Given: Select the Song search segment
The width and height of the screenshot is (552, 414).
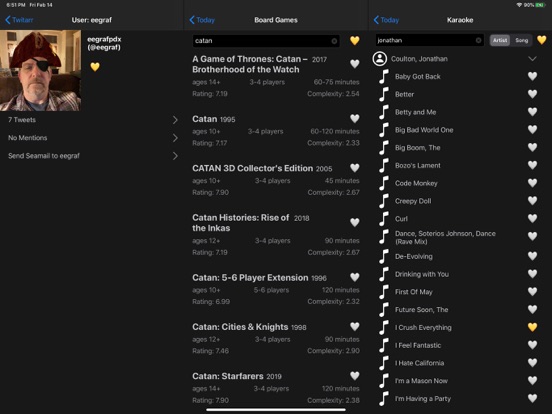Looking at the screenshot, I should click(521, 40).
